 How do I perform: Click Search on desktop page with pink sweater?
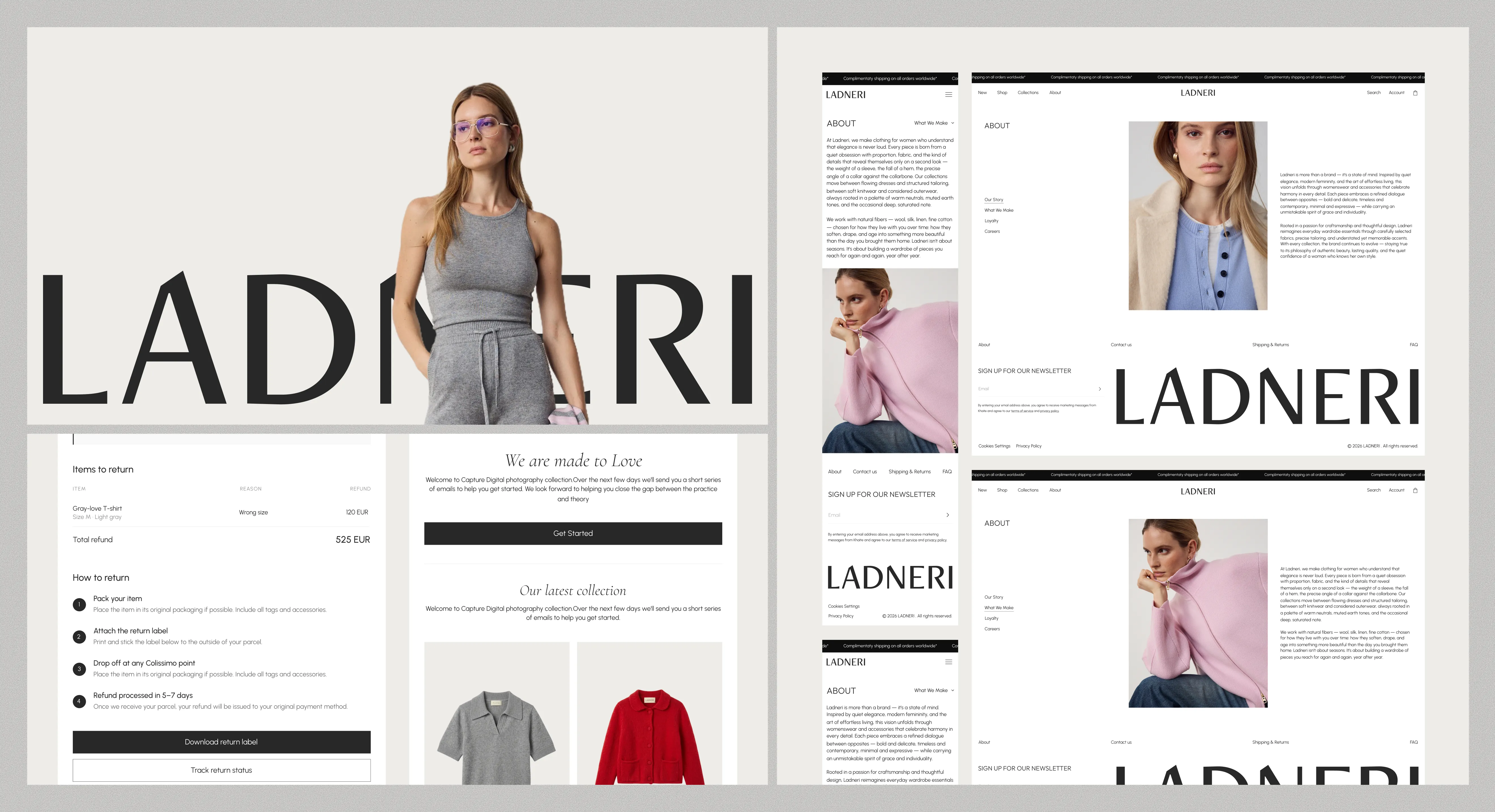[x=1373, y=490]
